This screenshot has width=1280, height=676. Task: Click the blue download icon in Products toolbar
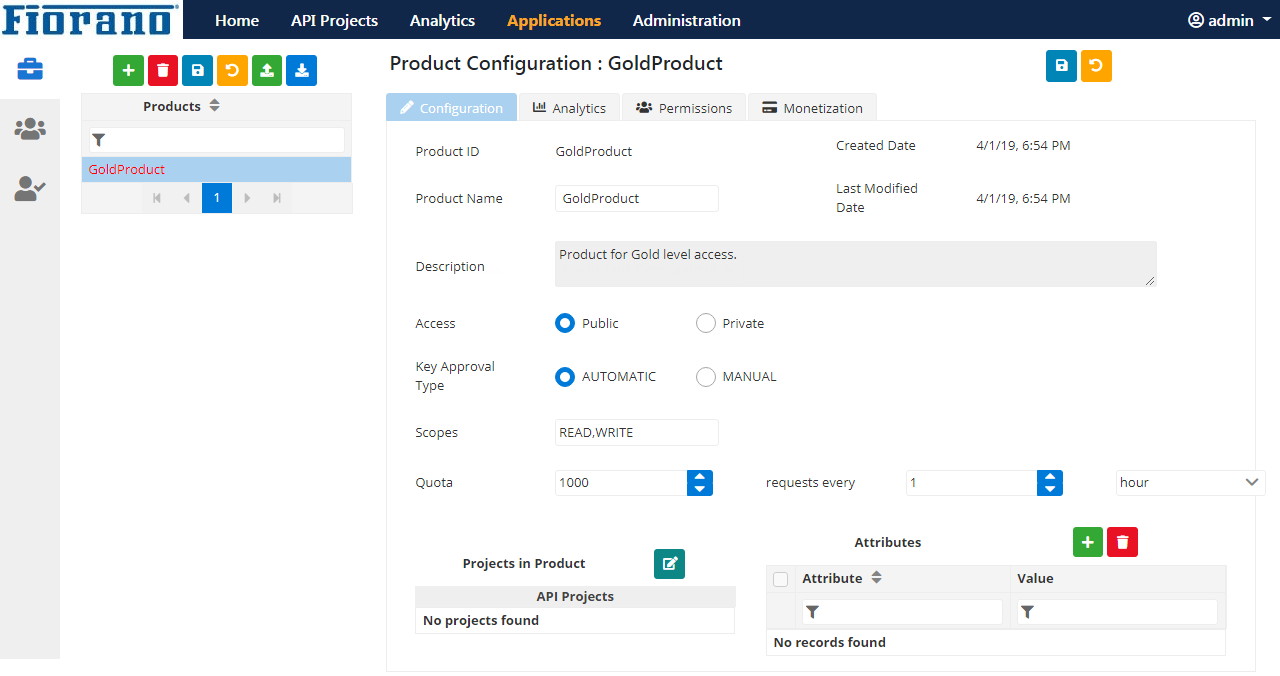(x=301, y=70)
